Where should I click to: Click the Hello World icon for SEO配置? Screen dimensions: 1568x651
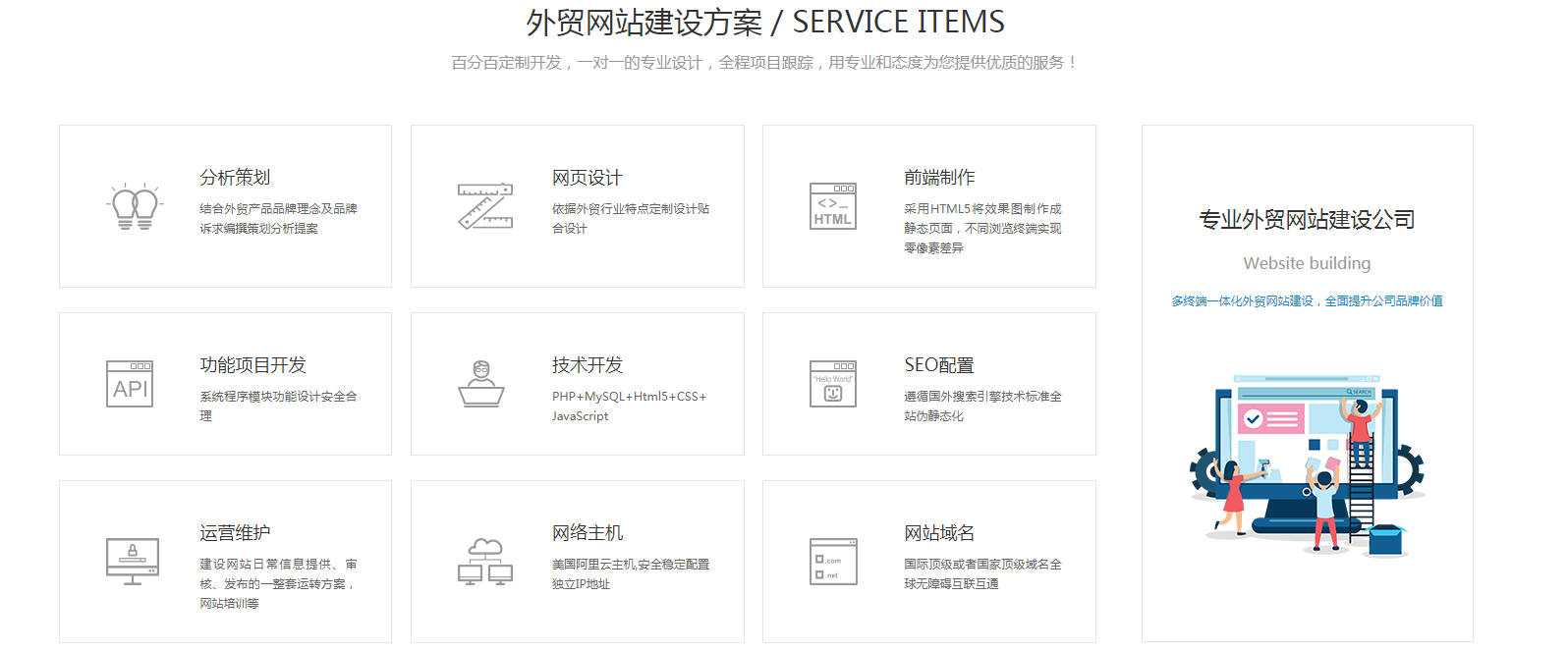tap(833, 384)
